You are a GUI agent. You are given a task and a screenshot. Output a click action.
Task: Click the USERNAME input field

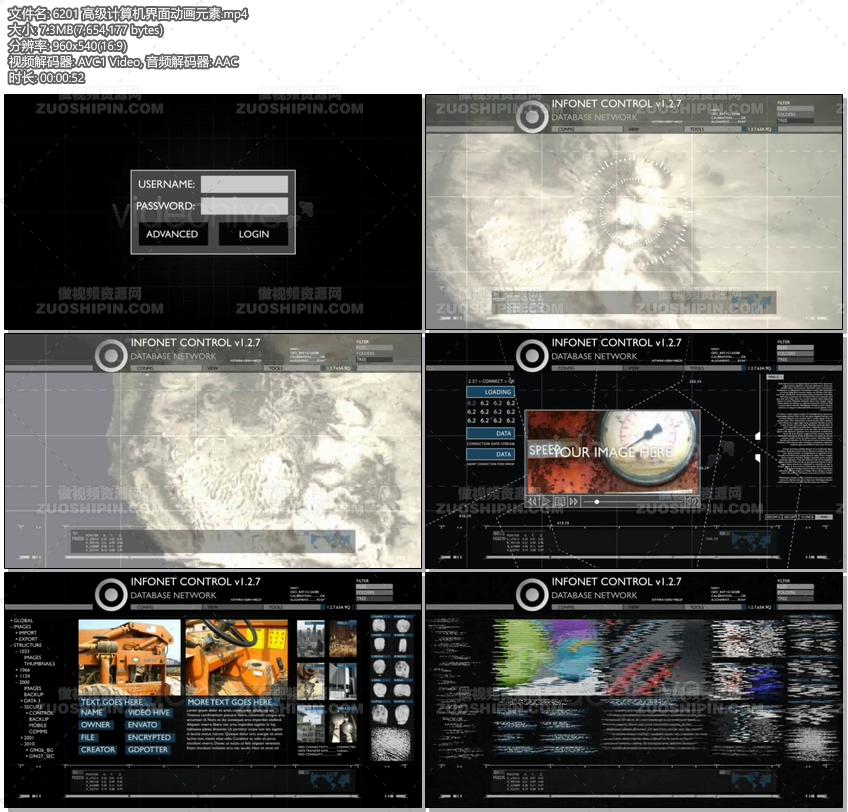click(x=244, y=184)
